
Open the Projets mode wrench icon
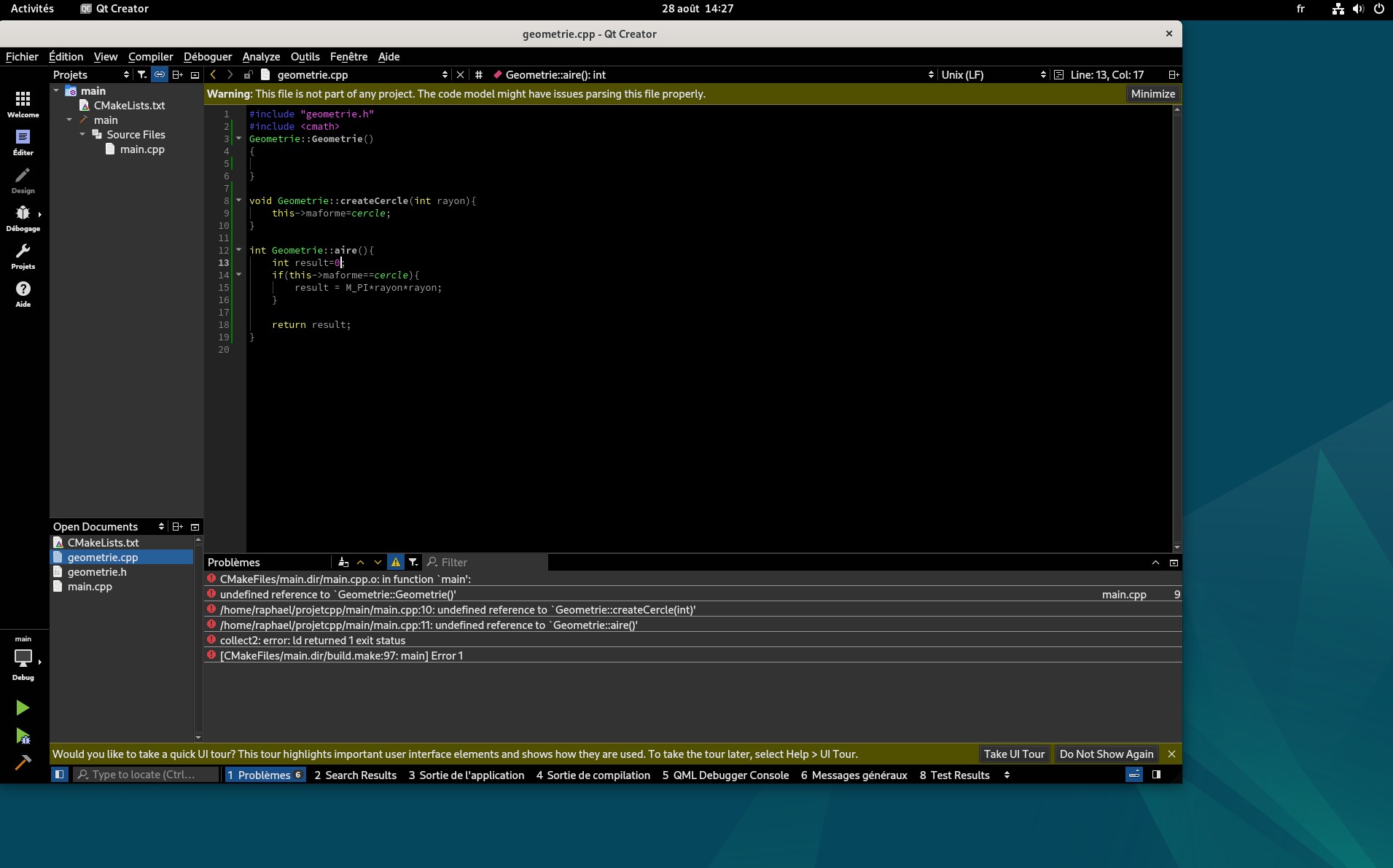[x=23, y=255]
